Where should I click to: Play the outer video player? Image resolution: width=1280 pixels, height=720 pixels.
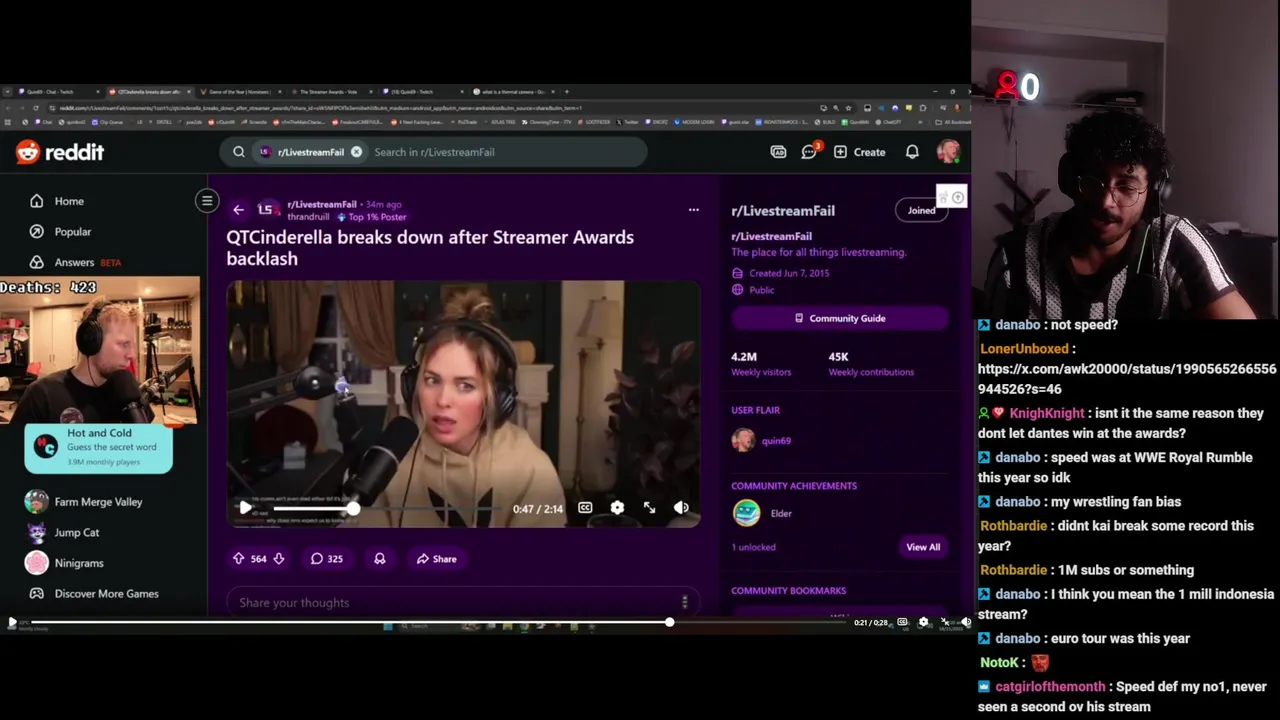click(12, 622)
